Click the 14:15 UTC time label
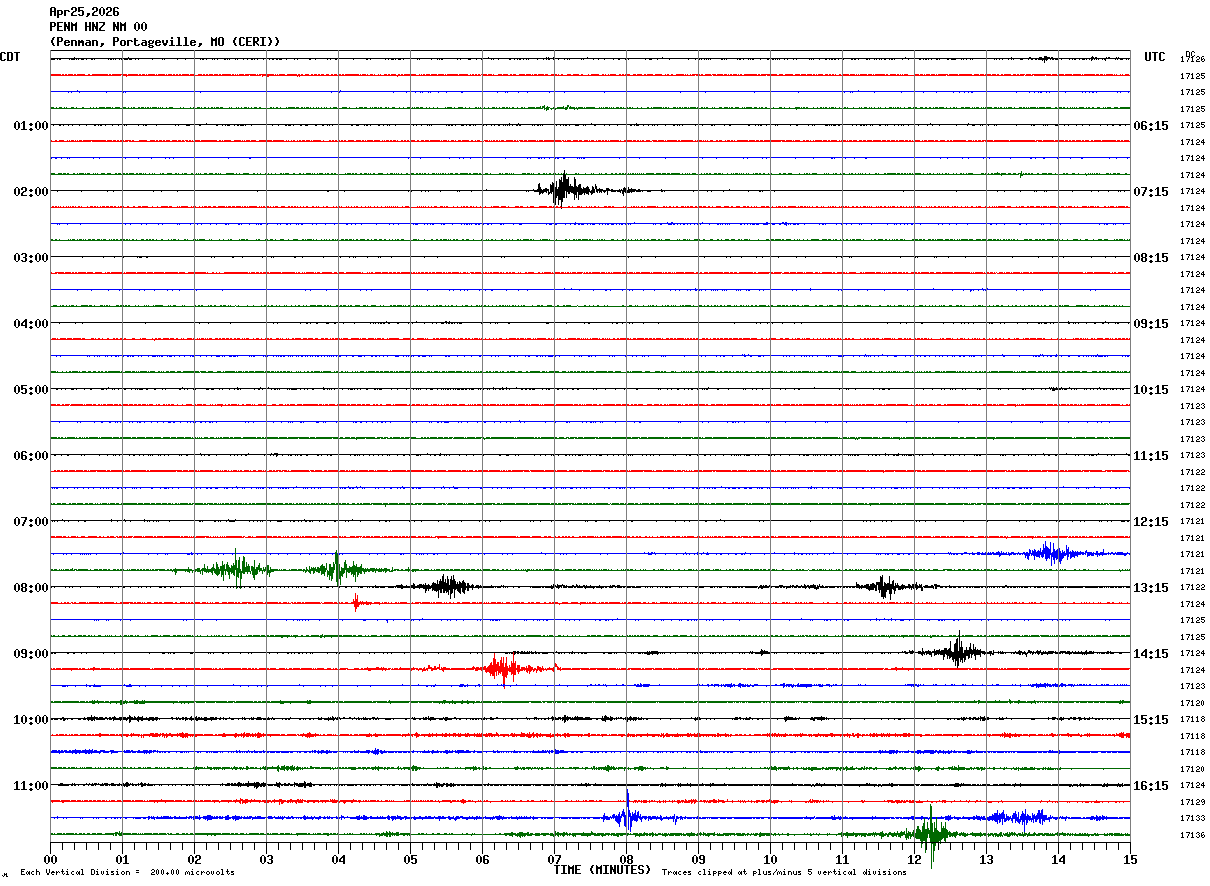The height and width of the screenshot is (886, 1210). (x=1151, y=654)
